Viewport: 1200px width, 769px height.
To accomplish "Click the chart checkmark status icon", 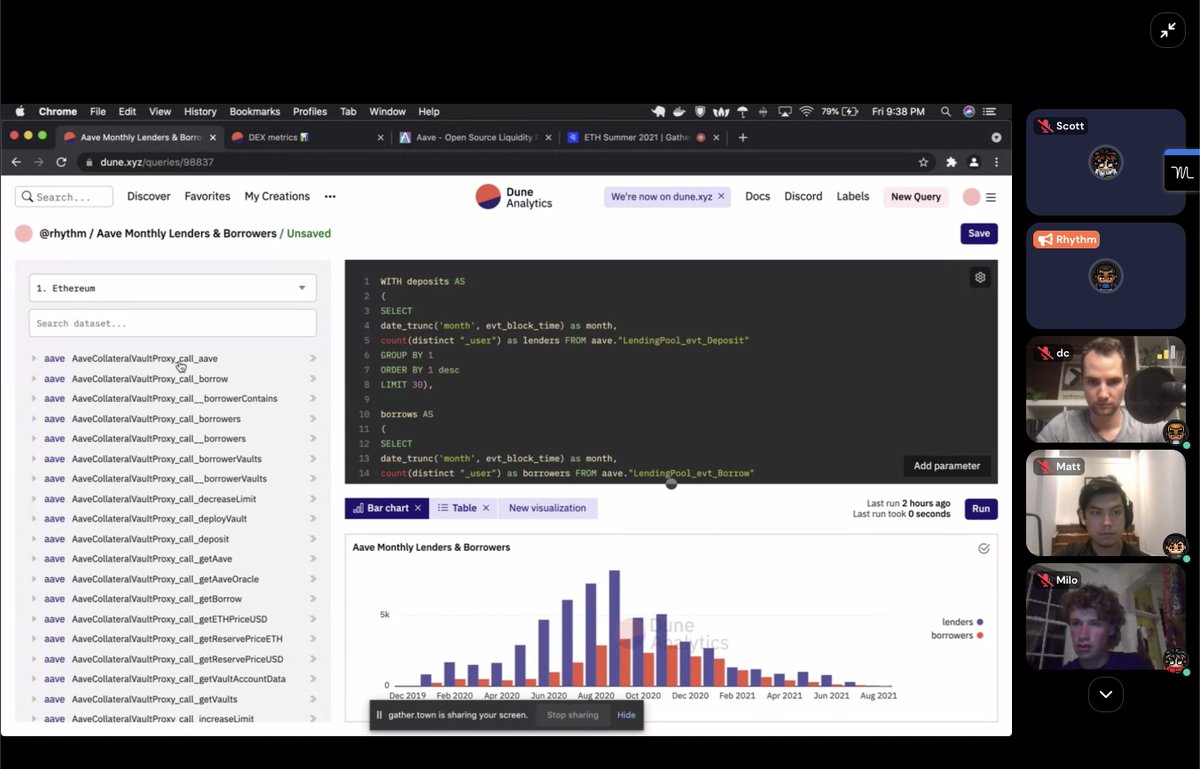I will (984, 548).
